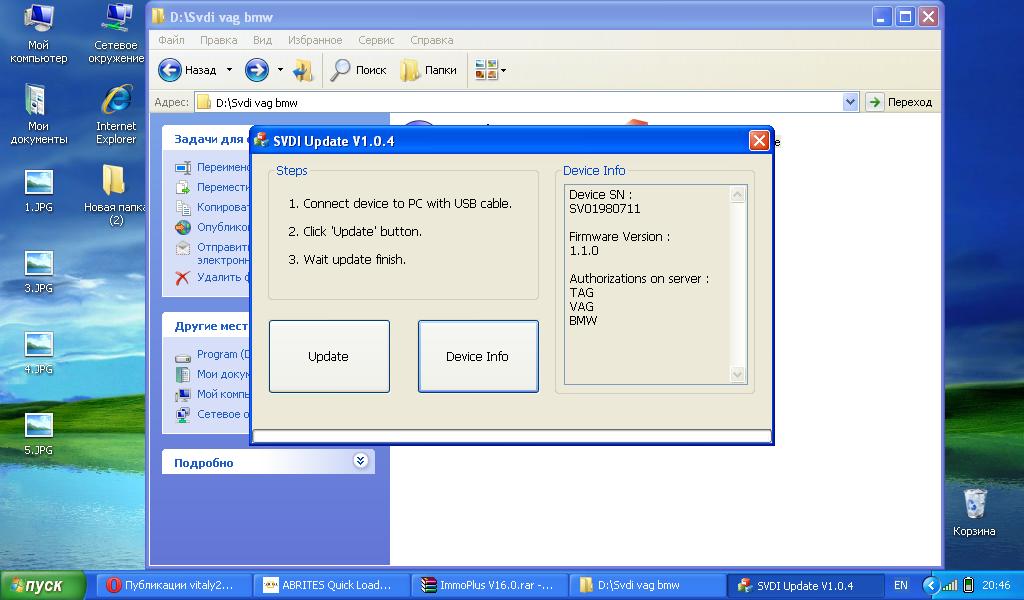Click the Update button in SVDI Update
The height and width of the screenshot is (600, 1024).
pyautogui.click(x=329, y=356)
